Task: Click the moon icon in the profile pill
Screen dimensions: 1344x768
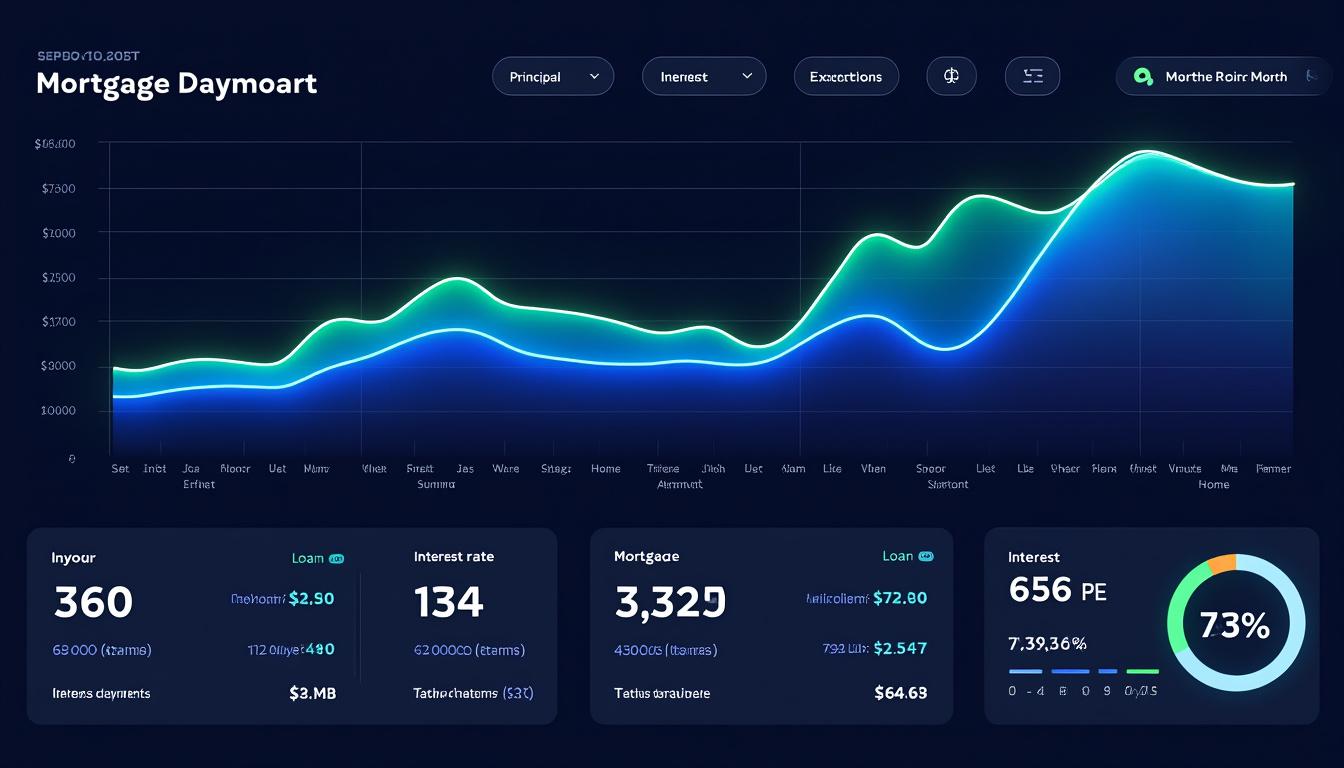Action: 1311,76
